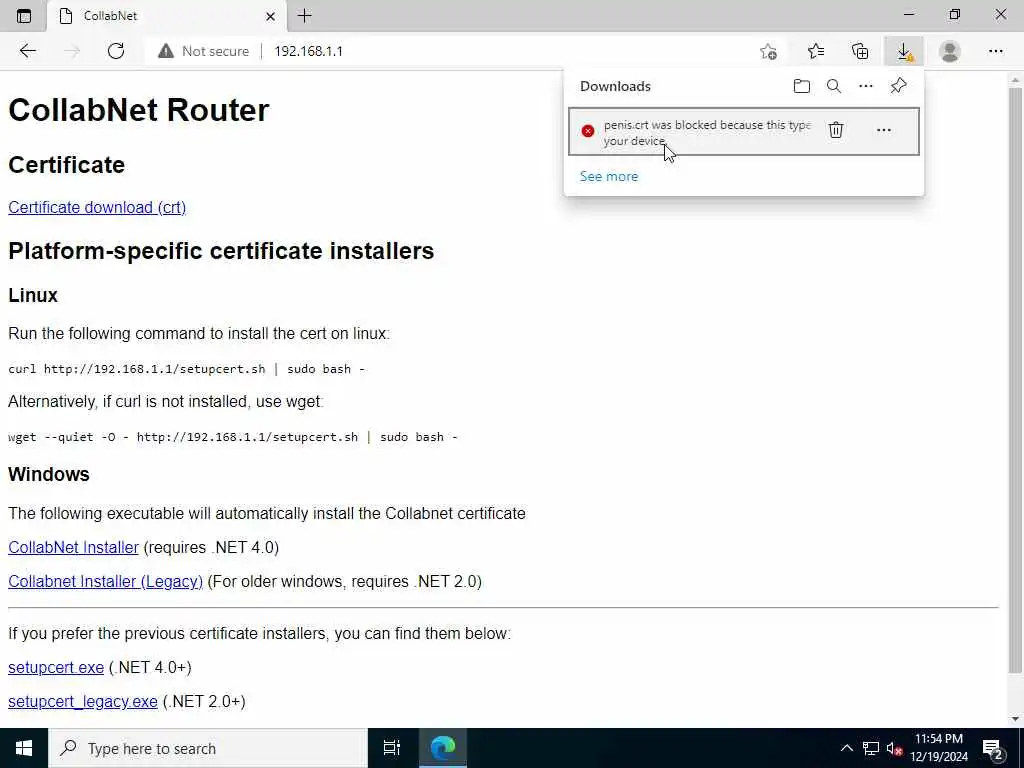This screenshot has height=768, width=1024.
Task: Open the notification center icon
Action: click(x=992, y=749)
